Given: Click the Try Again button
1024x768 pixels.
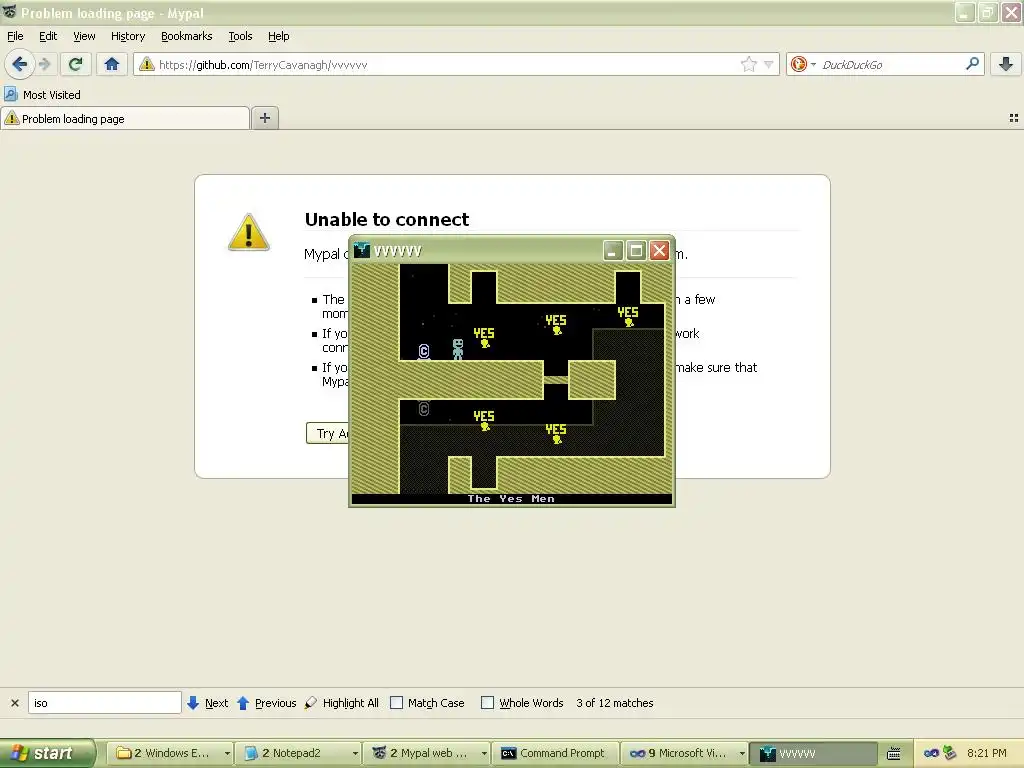Looking at the screenshot, I should pyautogui.click(x=327, y=433).
